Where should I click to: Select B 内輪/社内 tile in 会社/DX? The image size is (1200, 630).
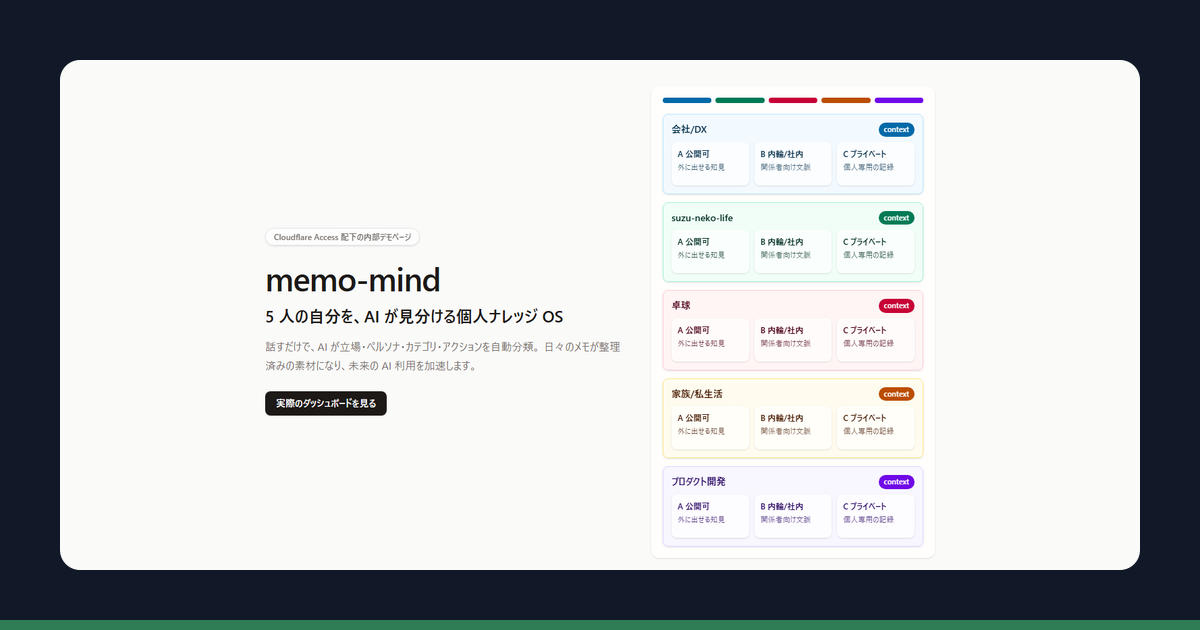tap(793, 164)
